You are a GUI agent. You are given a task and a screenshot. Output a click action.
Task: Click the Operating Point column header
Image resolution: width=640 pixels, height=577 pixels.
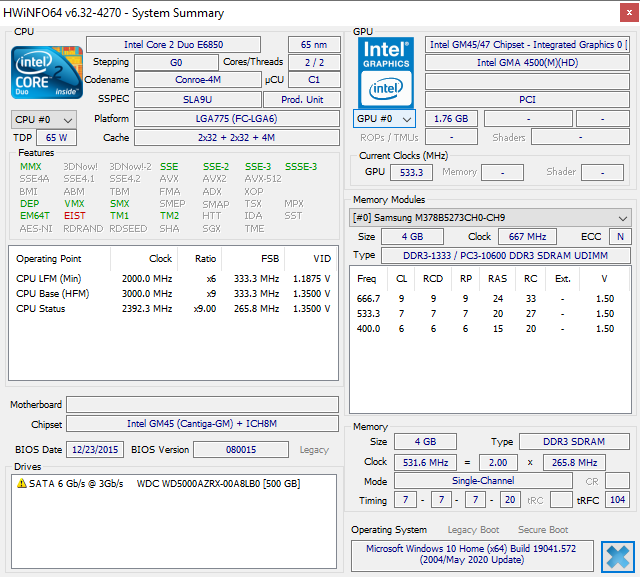pos(60,259)
